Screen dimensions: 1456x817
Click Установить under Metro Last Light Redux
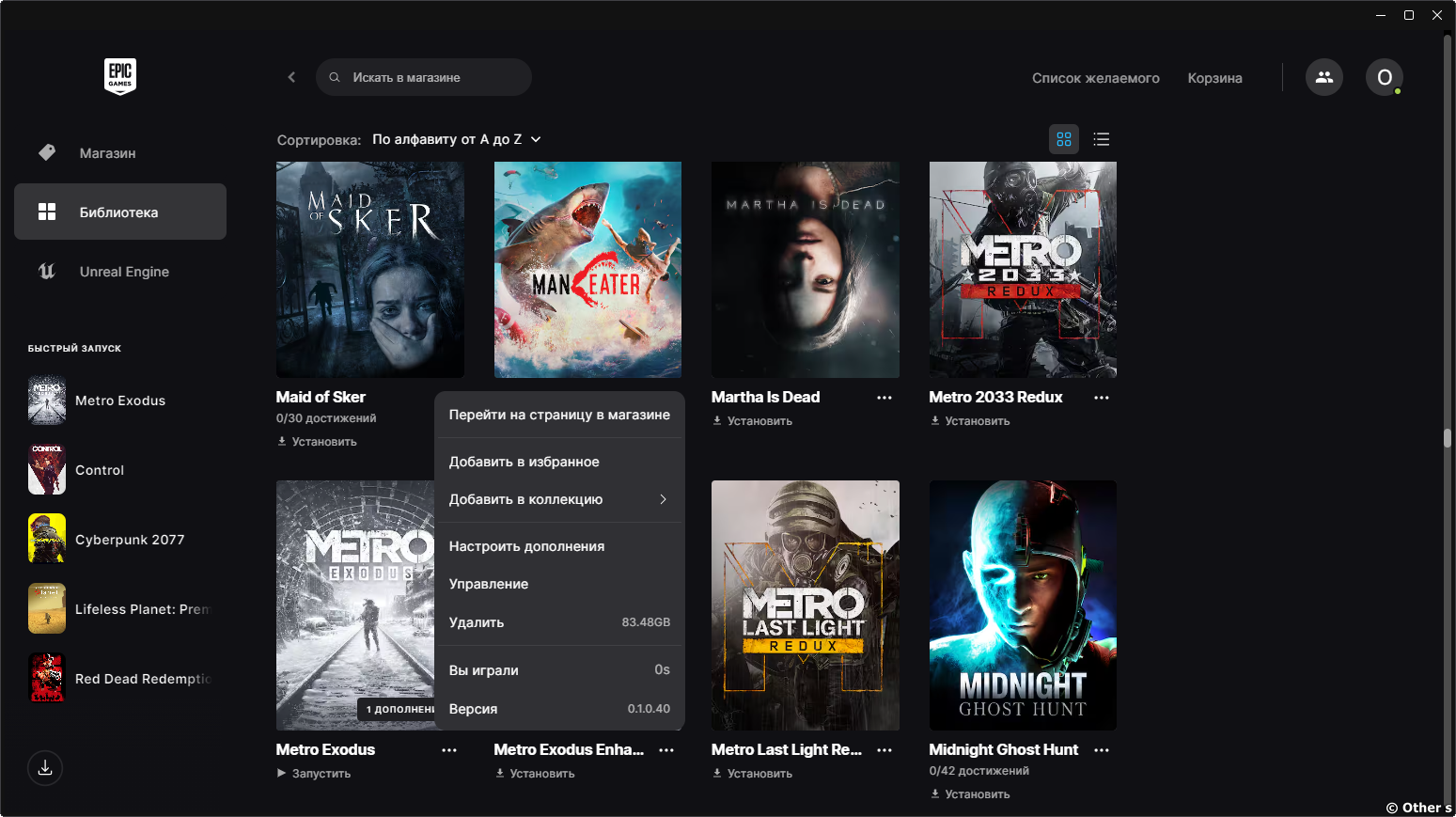752,774
